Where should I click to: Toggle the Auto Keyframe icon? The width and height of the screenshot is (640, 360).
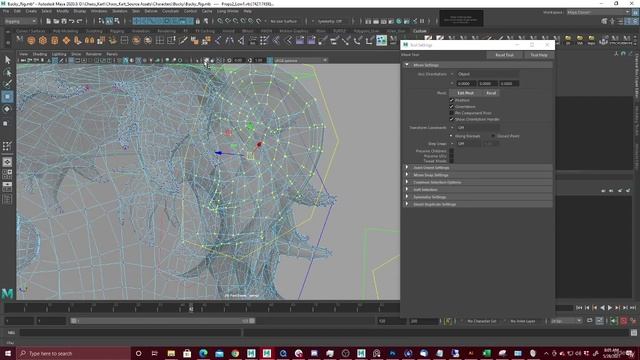click(x=624, y=321)
